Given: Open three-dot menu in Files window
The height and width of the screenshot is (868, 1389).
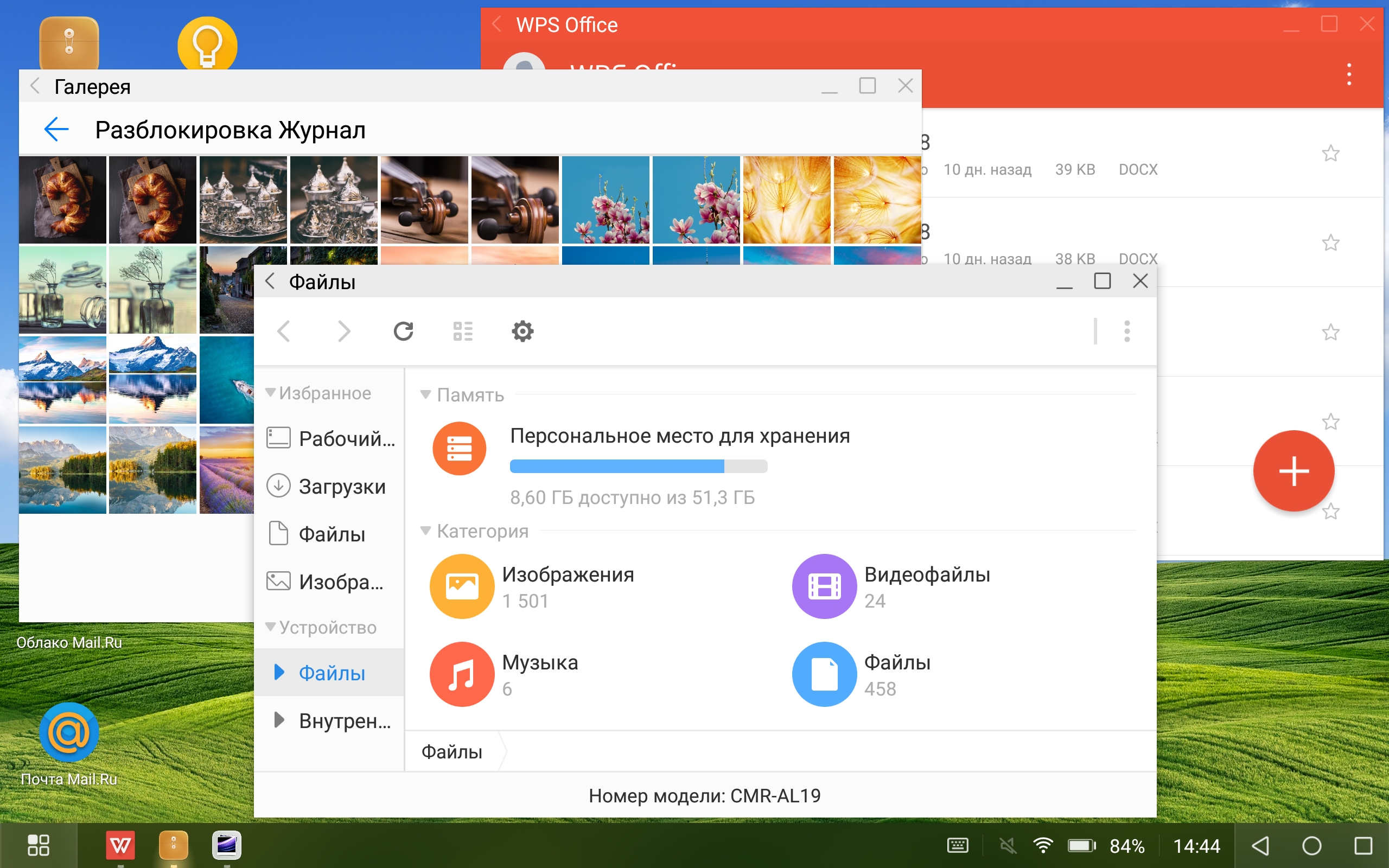Looking at the screenshot, I should (x=1127, y=331).
